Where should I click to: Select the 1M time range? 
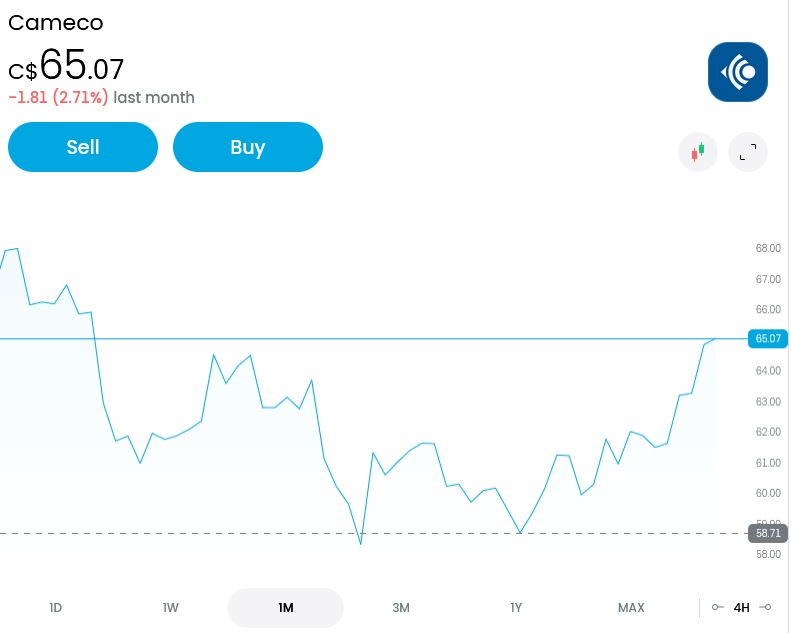click(286, 607)
